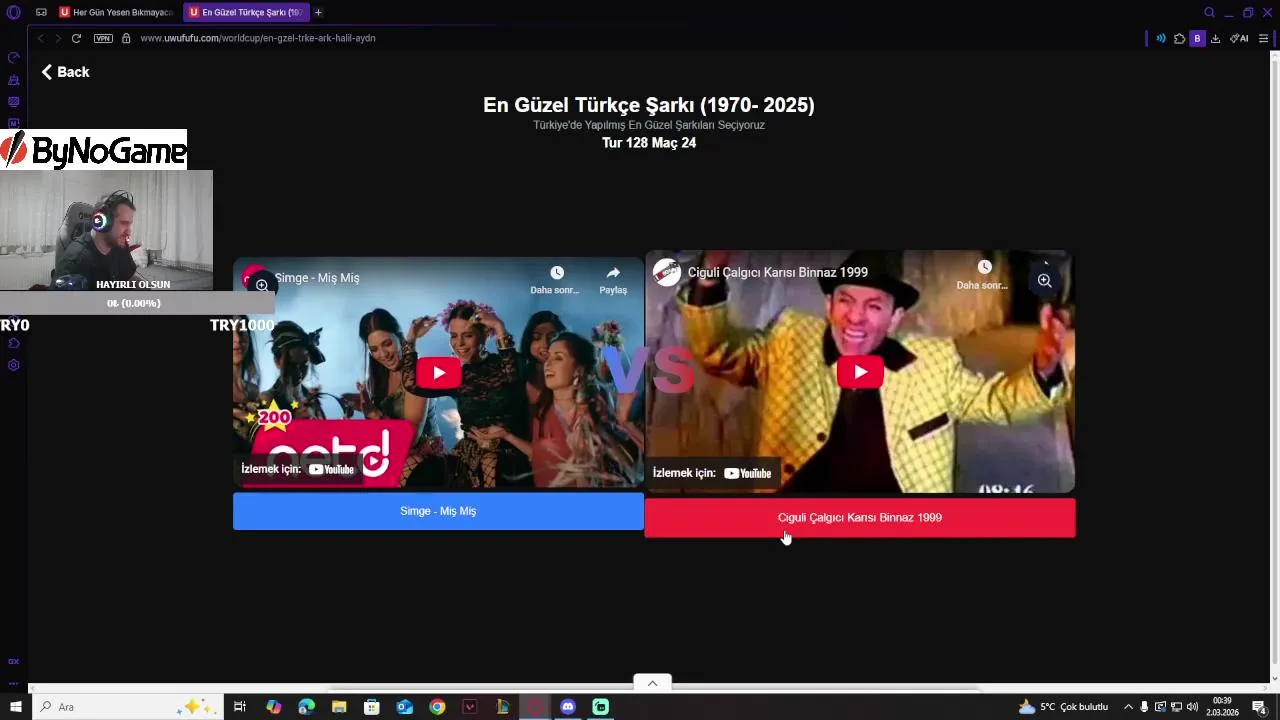The width and height of the screenshot is (1280, 720).
Task: Open Chrome from the taskbar
Action: (437, 707)
